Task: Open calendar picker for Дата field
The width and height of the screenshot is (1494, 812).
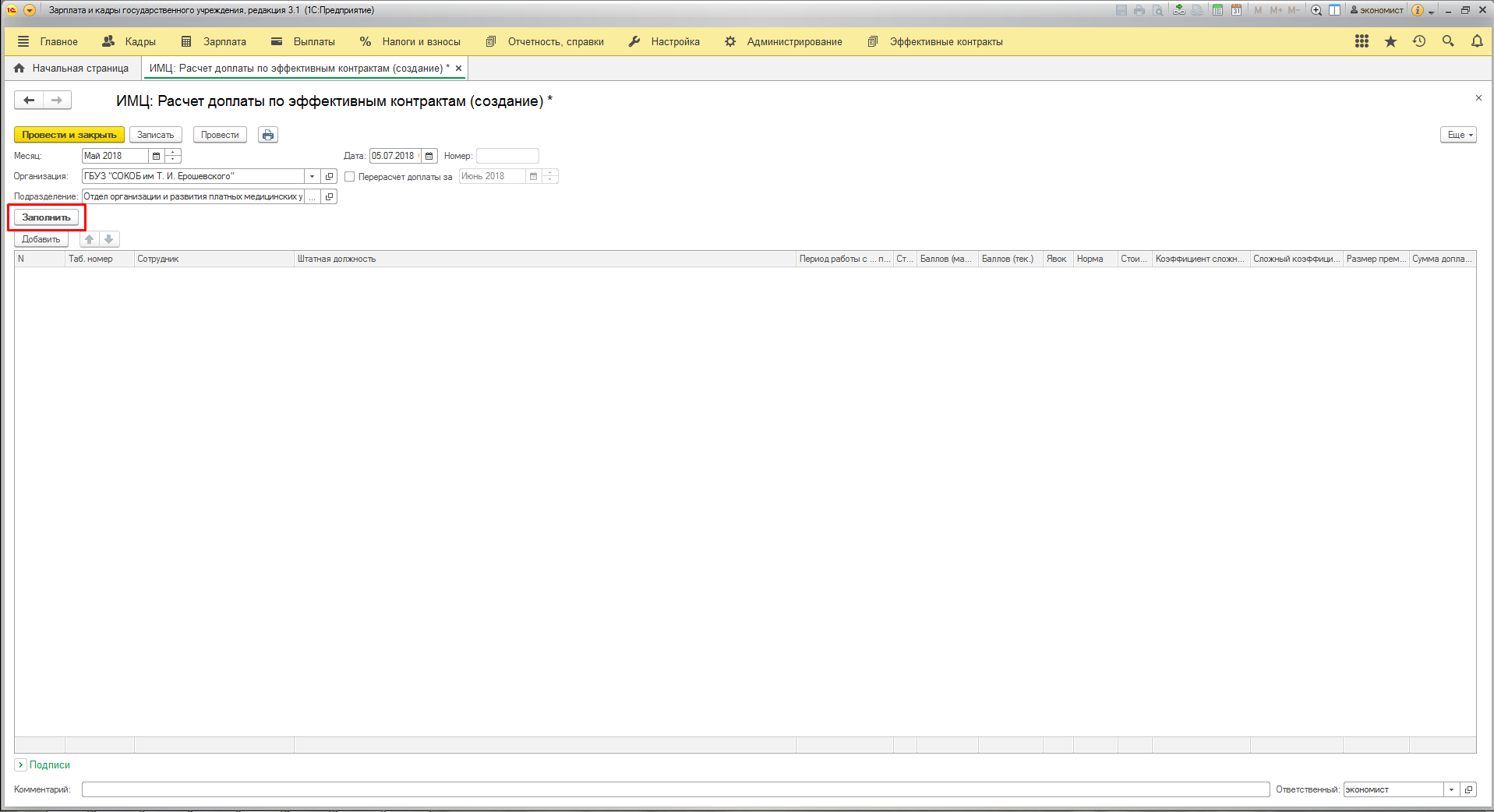Action: pos(429,156)
